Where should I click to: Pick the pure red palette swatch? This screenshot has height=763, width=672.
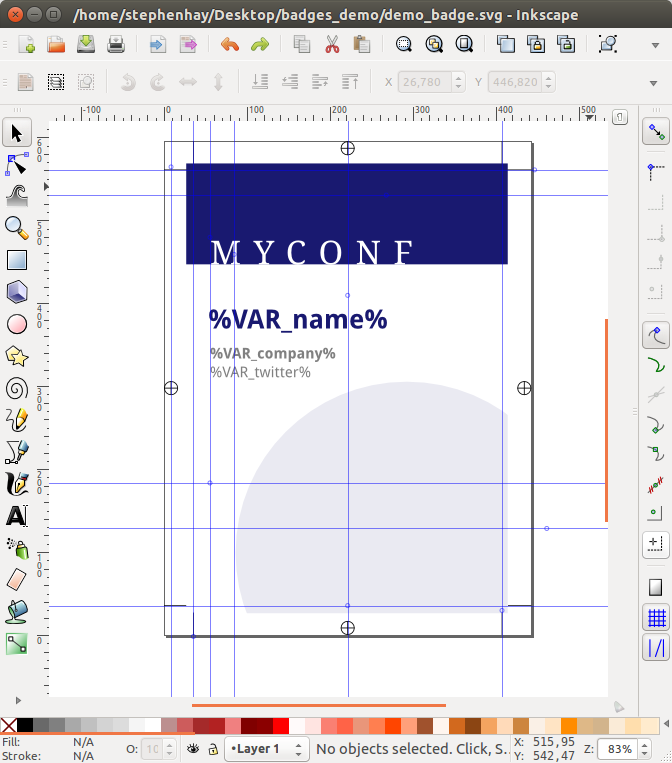point(281,725)
